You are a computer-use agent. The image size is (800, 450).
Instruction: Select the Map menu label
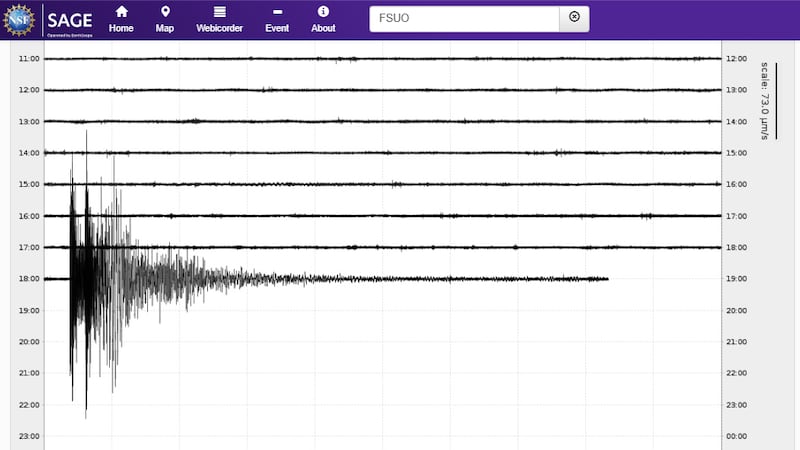tap(164, 28)
